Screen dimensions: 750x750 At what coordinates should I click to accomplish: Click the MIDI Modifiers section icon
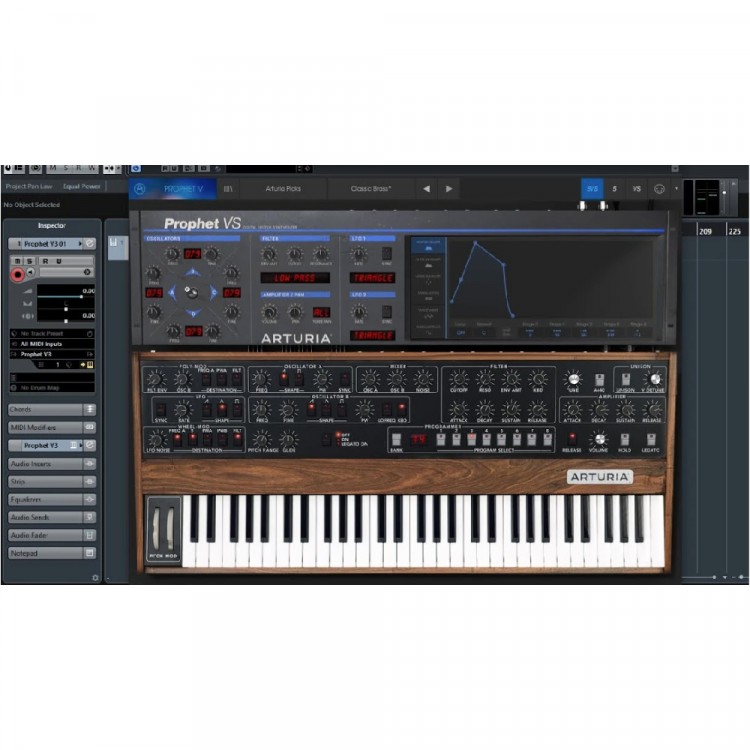click(x=89, y=427)
